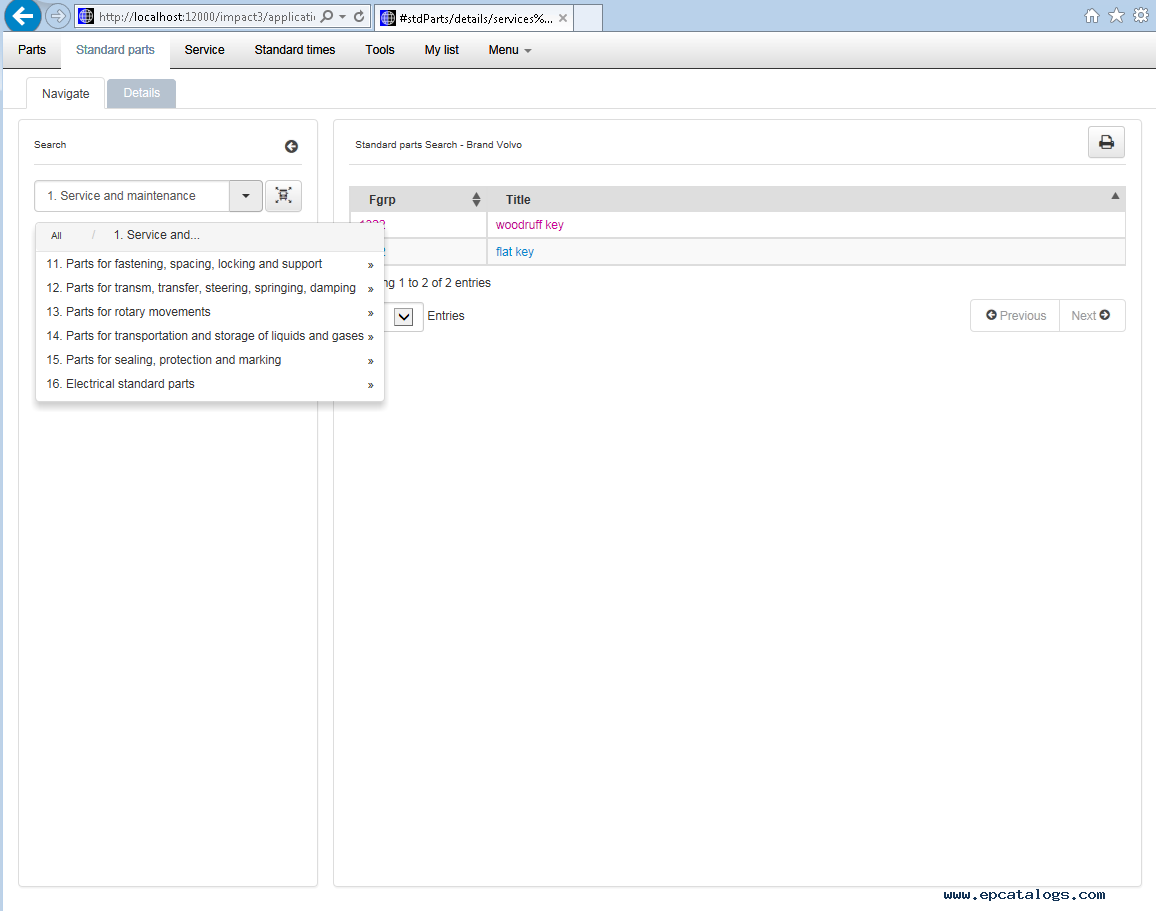Sort the table by Fgrp column
Screen dimensions: 1156x911
click(x=476, y=200)
